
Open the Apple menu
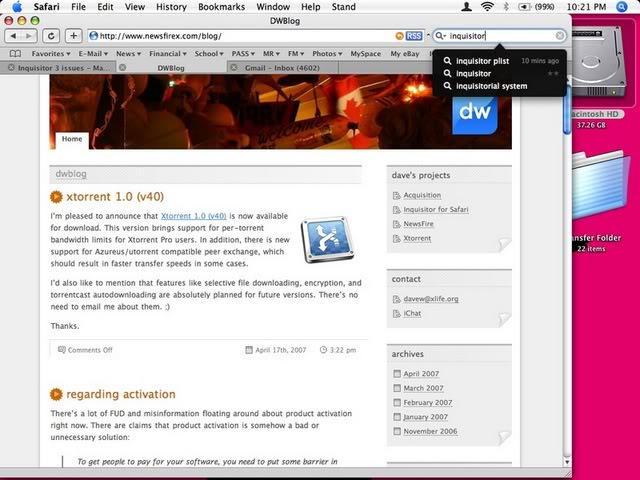coord(17,7)
